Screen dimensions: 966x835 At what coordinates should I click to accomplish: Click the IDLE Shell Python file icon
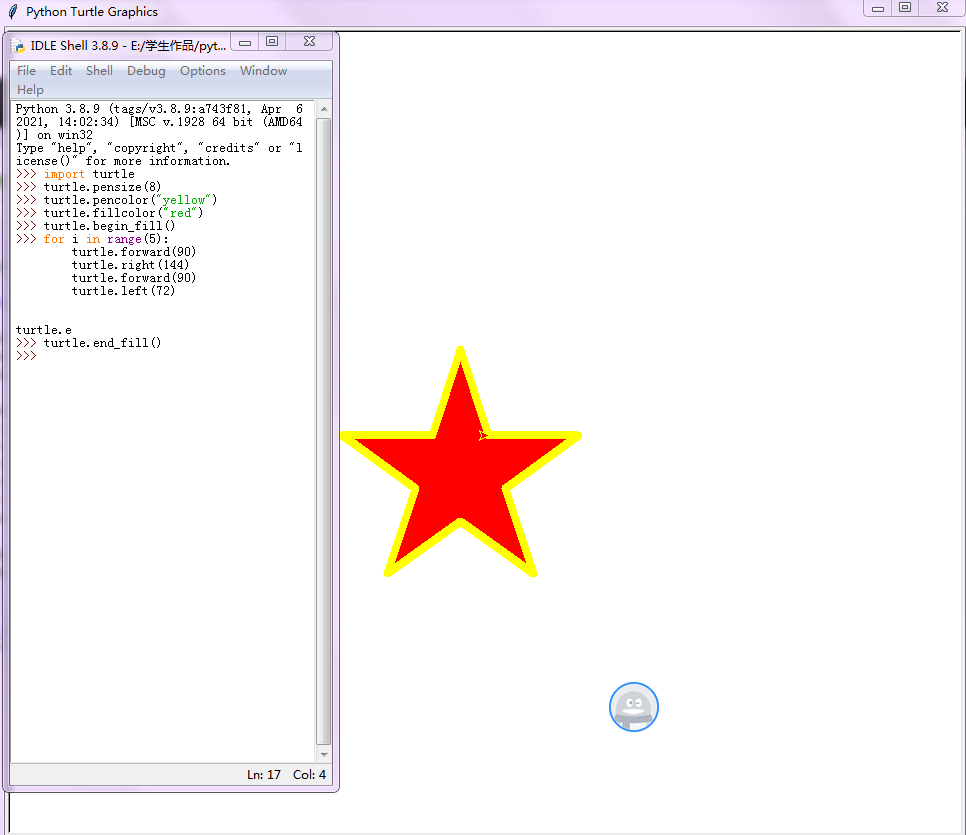click(x=18, y=46)
